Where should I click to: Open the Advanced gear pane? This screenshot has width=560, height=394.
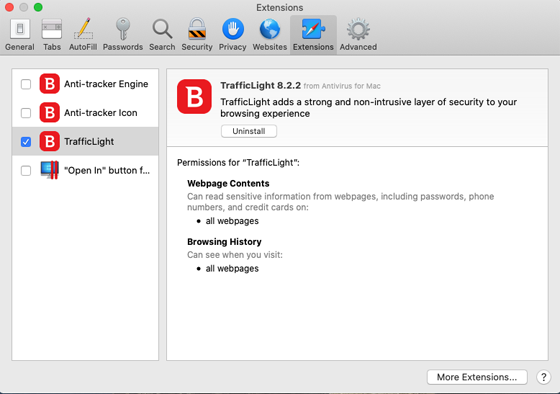pyautogui.click(x=358, y=35)
